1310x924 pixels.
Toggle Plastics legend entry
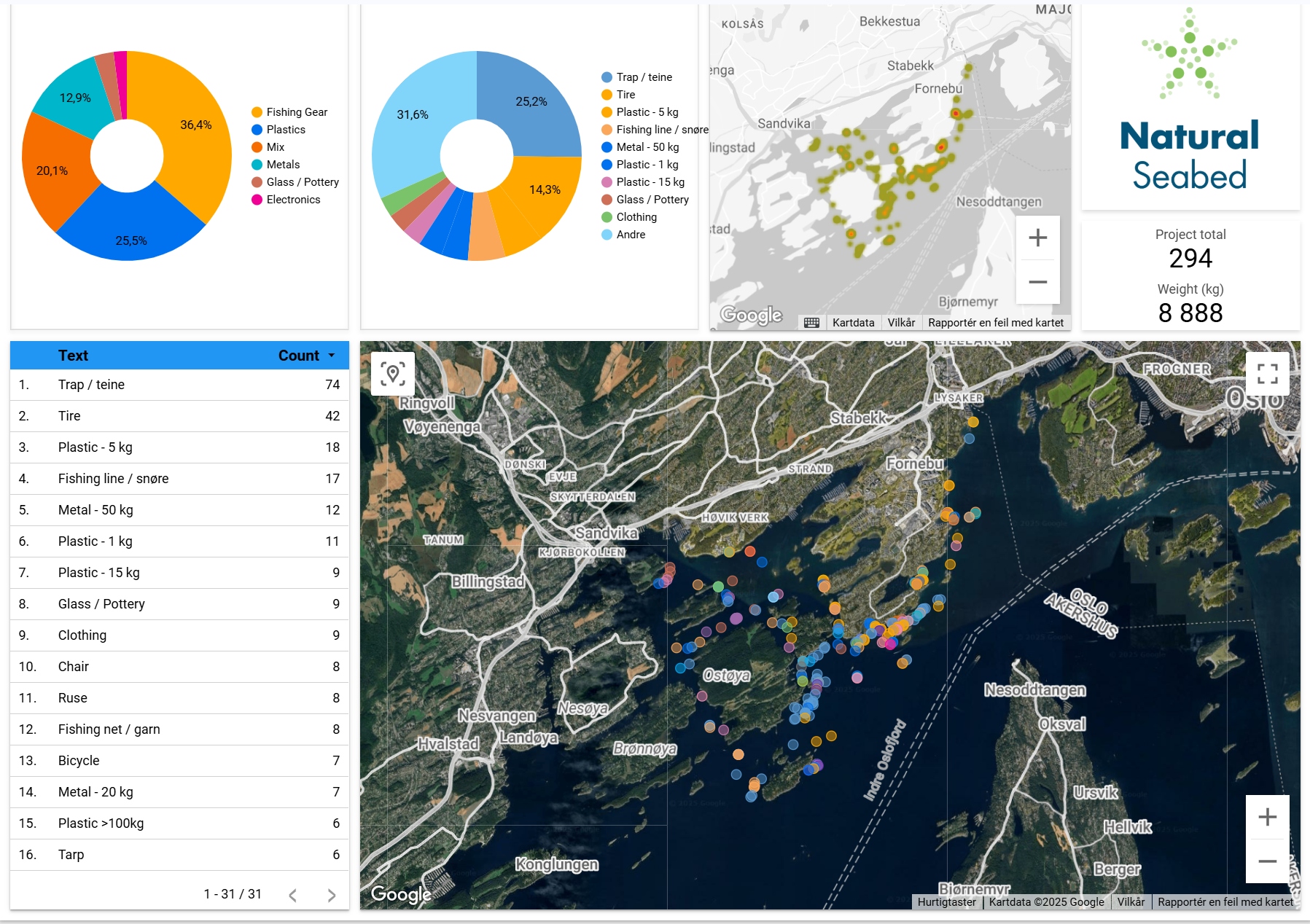(286, 130)
